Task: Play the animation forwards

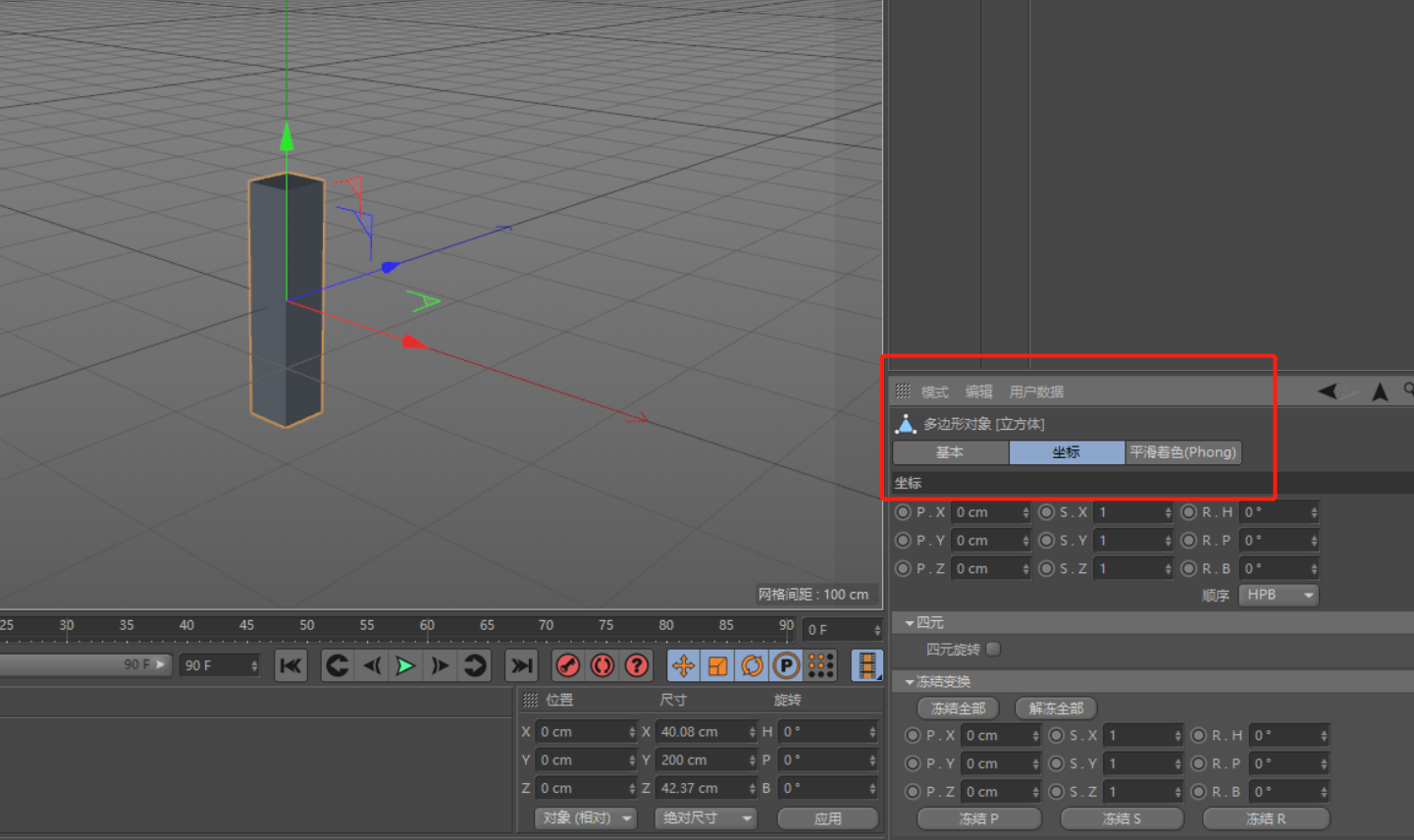Action: 405,665
